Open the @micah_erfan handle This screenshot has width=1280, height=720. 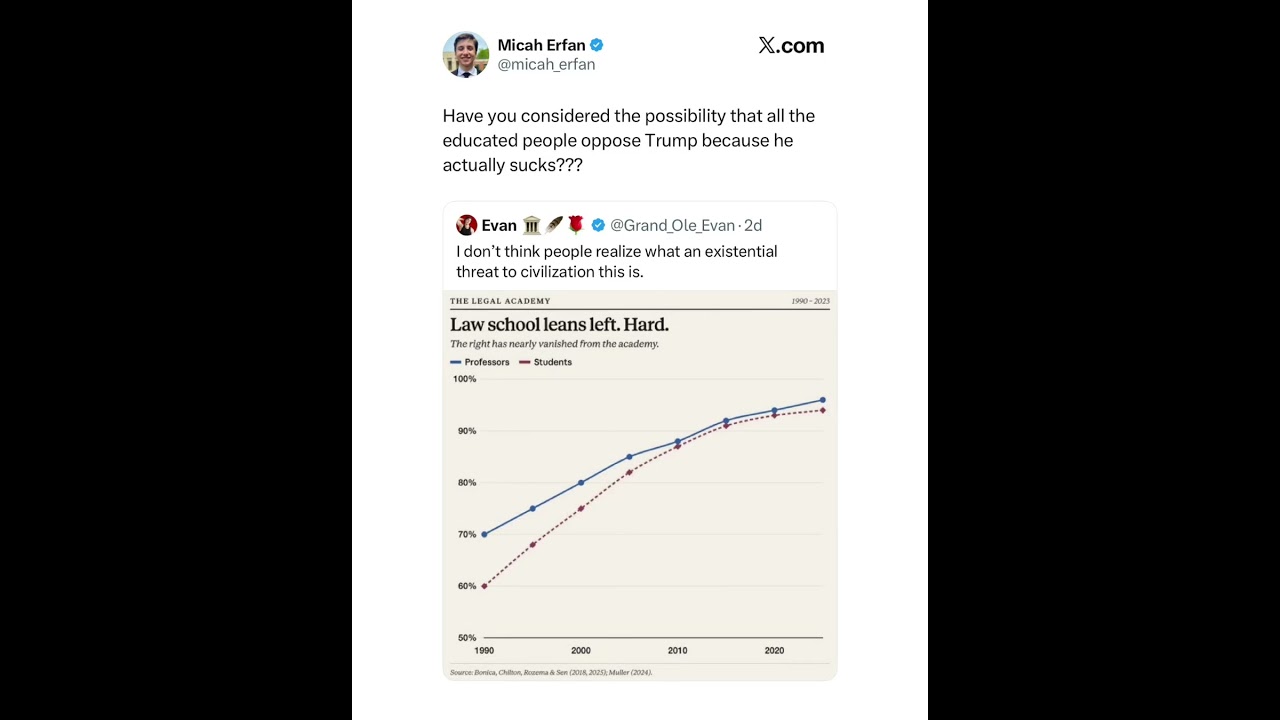pyautogui.click(x=546, y=64)
